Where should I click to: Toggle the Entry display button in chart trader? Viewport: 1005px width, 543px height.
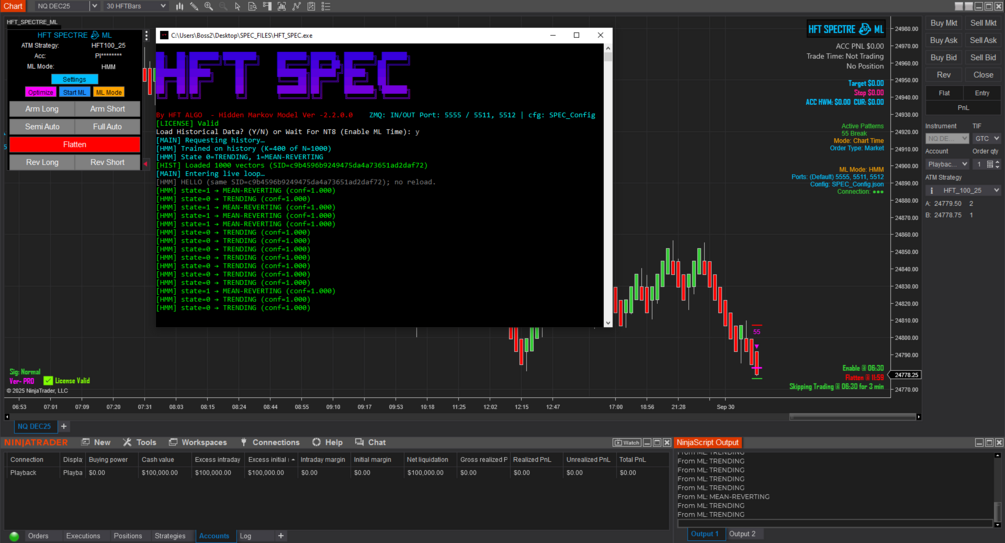(982, 93)
